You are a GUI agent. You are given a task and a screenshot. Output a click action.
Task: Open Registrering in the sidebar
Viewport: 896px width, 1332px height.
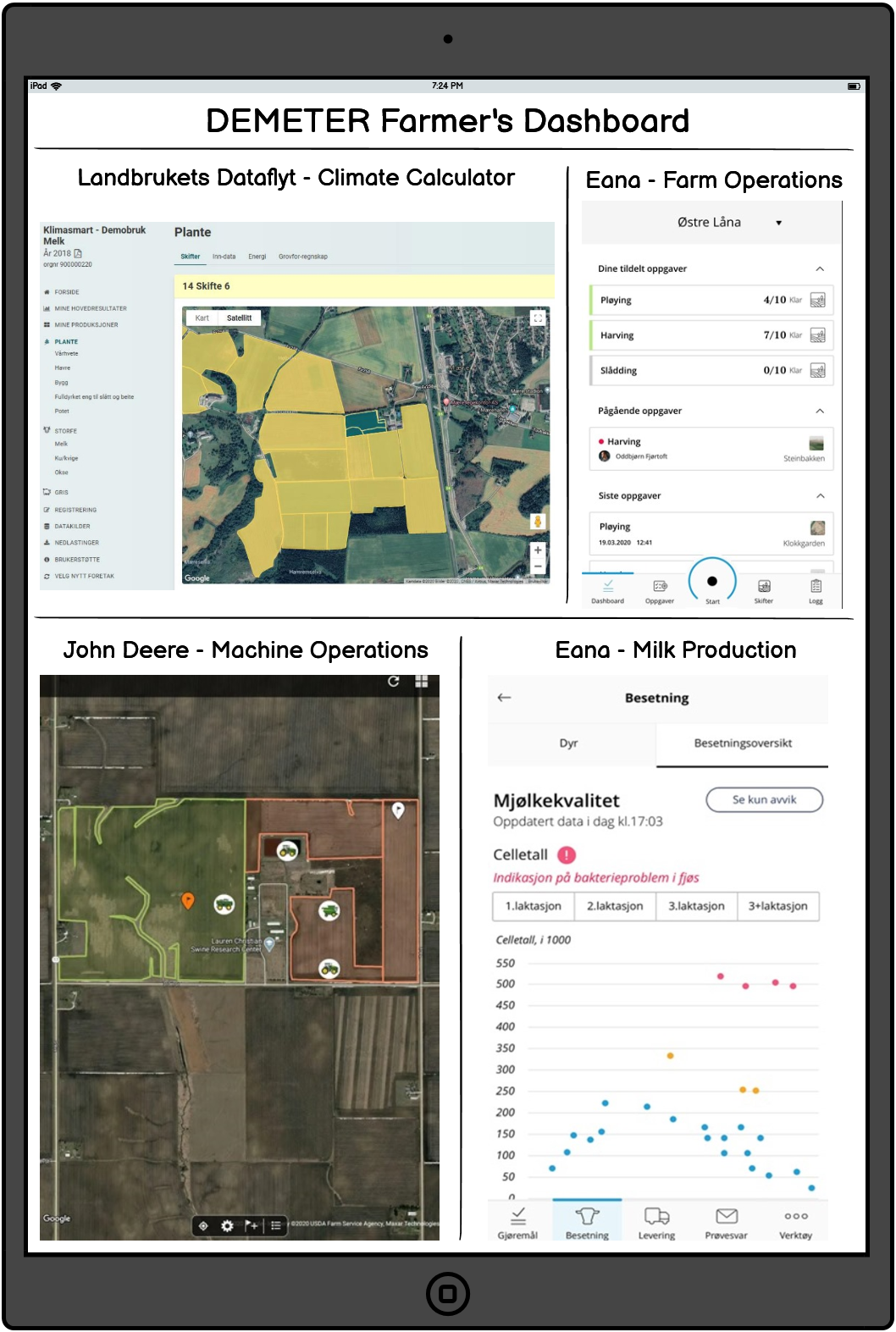coord(70,510)
